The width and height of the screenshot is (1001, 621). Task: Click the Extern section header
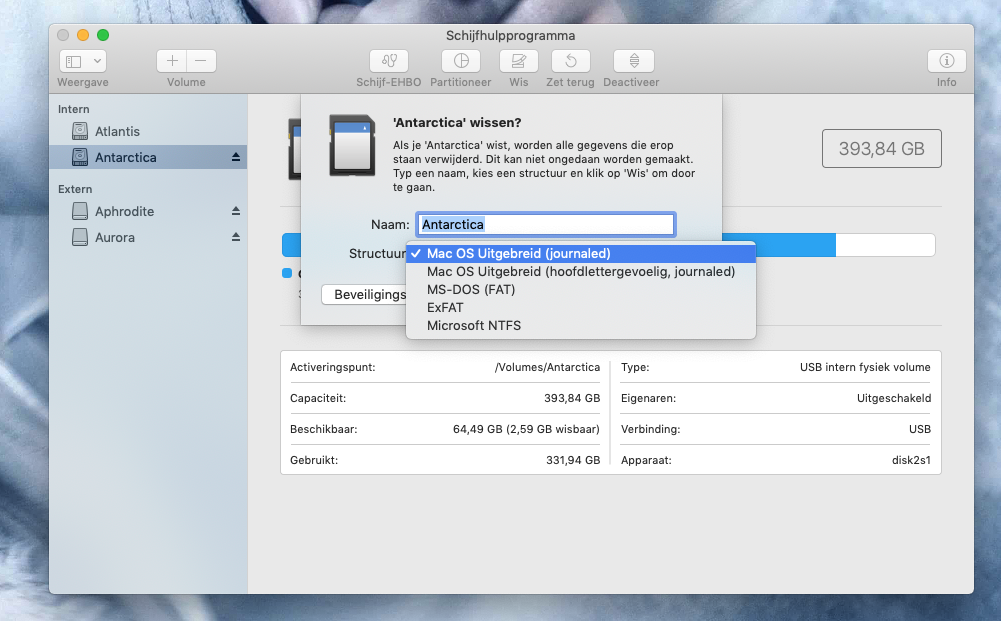(75, 189)
